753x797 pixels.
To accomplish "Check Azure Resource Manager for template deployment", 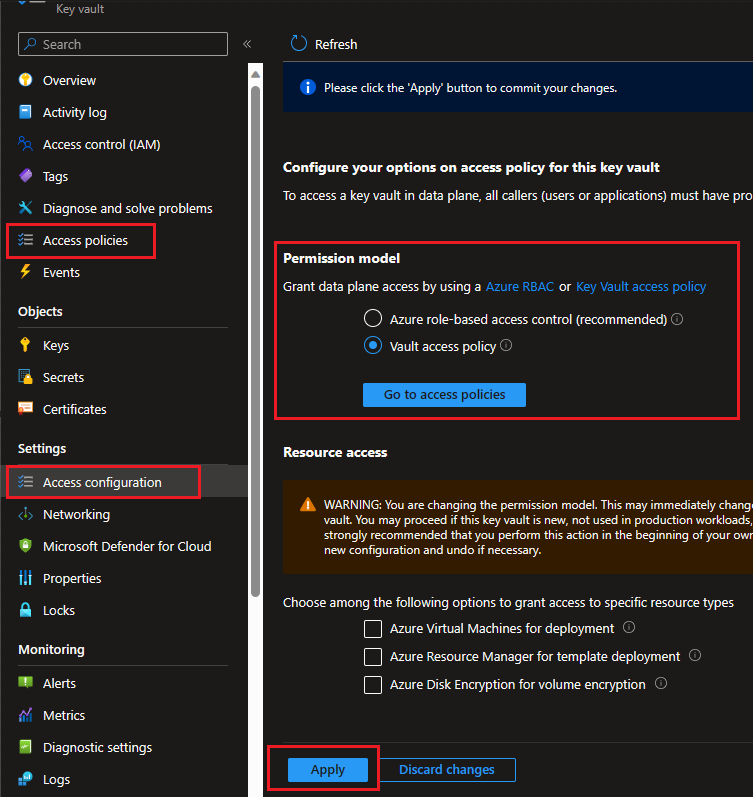I will [x=373, y=657].
